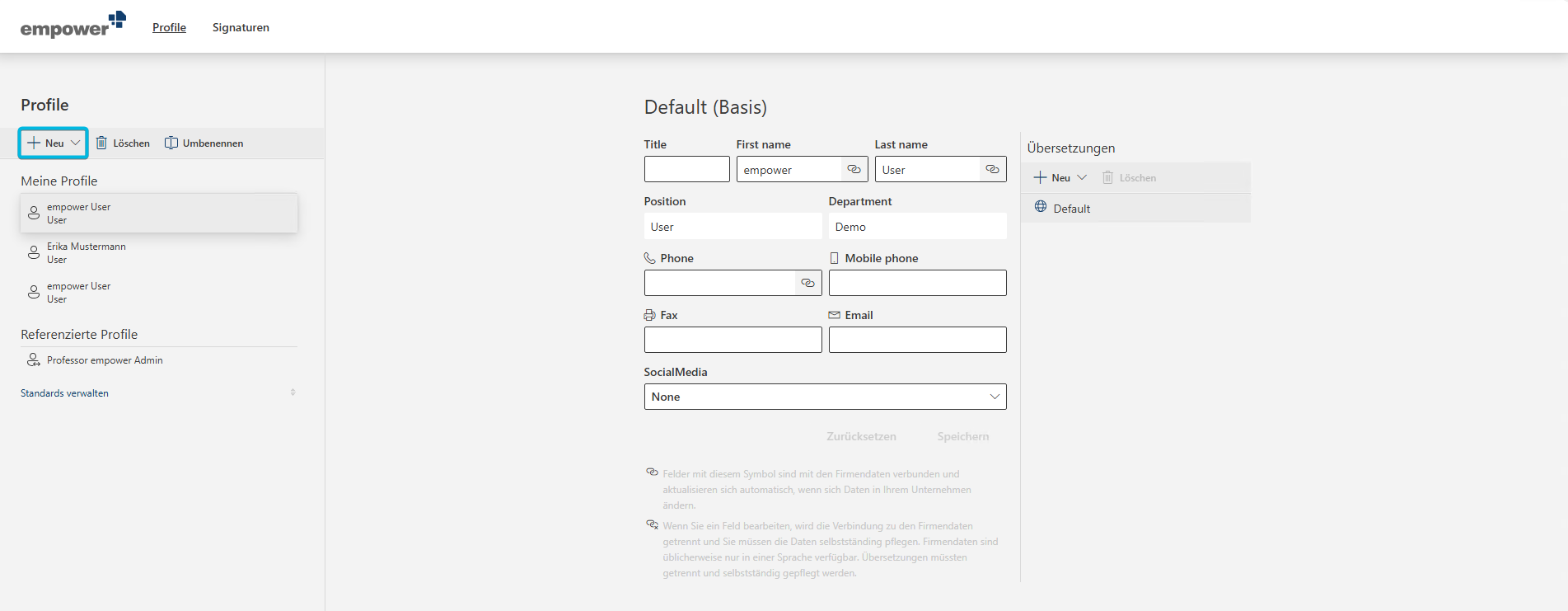
Task: Select the Default translation entry
Action: (1135, 208)
